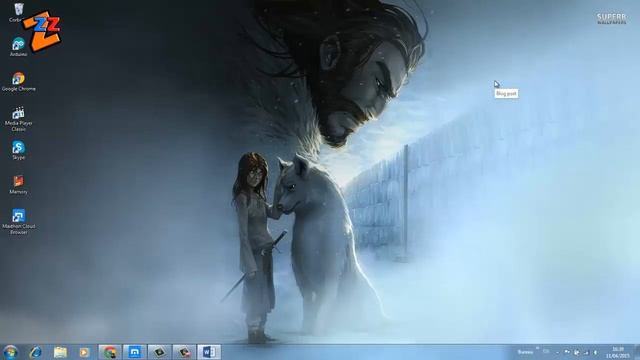Click the volume icon in system tray
The image size is (640, 360).
click(x=595, y=352)
